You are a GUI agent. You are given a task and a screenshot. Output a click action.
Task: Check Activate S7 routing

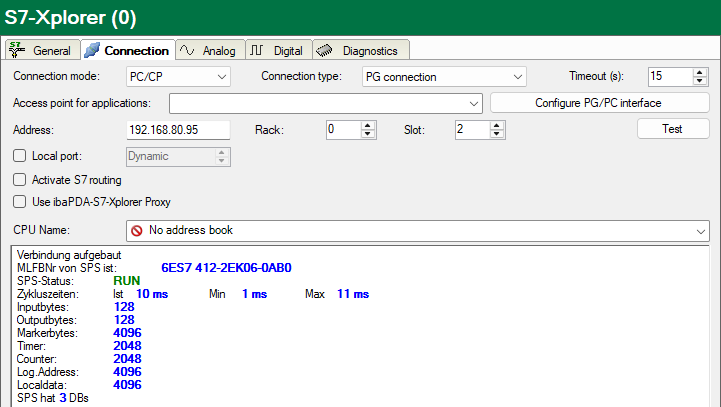tap(19, 179)
